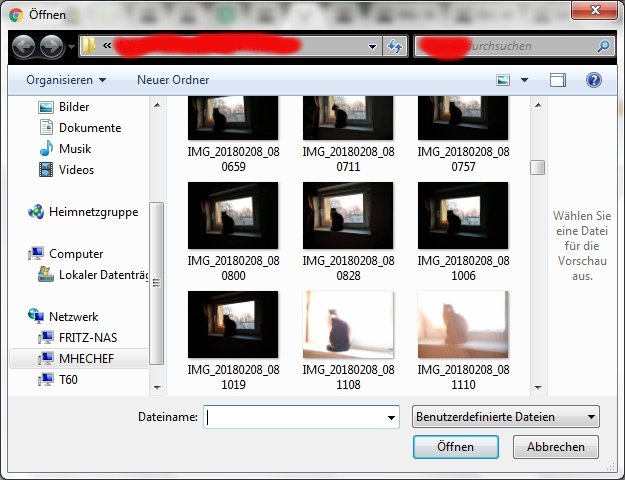Click the forward navigation arrow
This screenshot has width=625, height=480.
51,46
